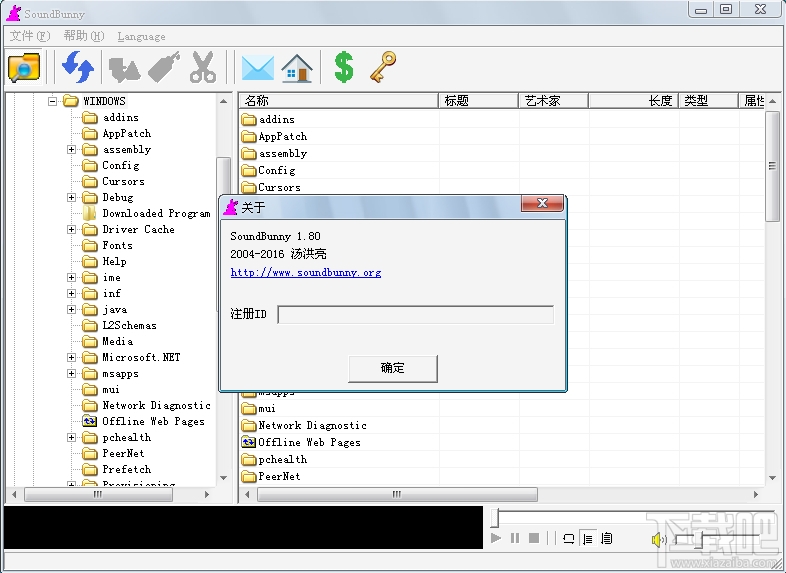This screenshot has height=573, width=786.
Task: Mute sound with the speaker icon
Action: point(659,539)
